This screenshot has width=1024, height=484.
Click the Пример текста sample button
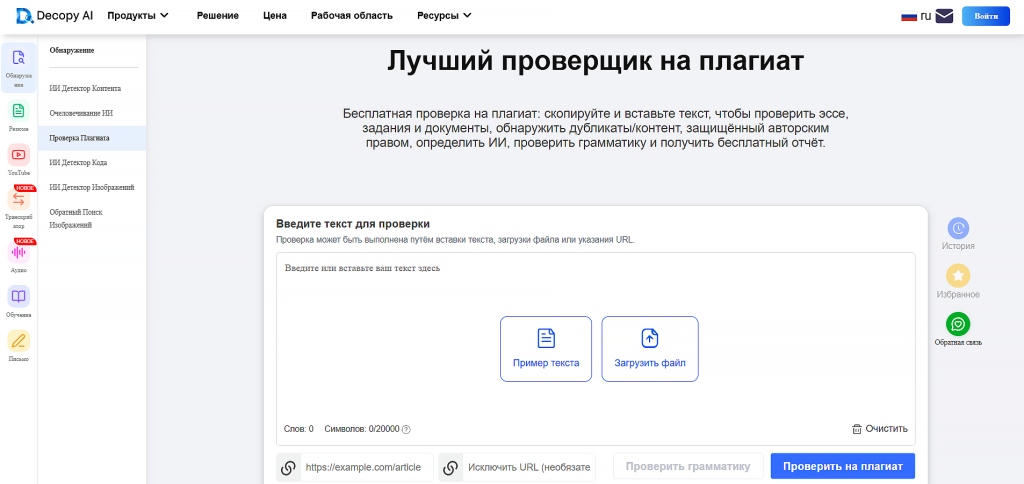[x=546, y=349]
